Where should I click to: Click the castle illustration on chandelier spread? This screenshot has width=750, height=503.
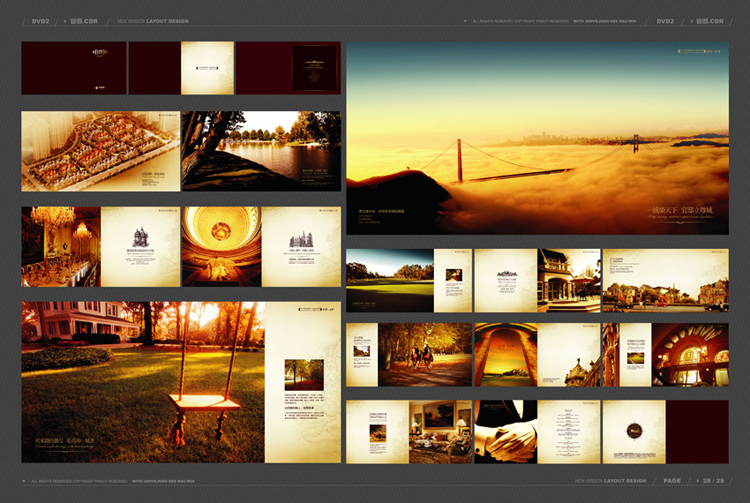click(140, 237)
